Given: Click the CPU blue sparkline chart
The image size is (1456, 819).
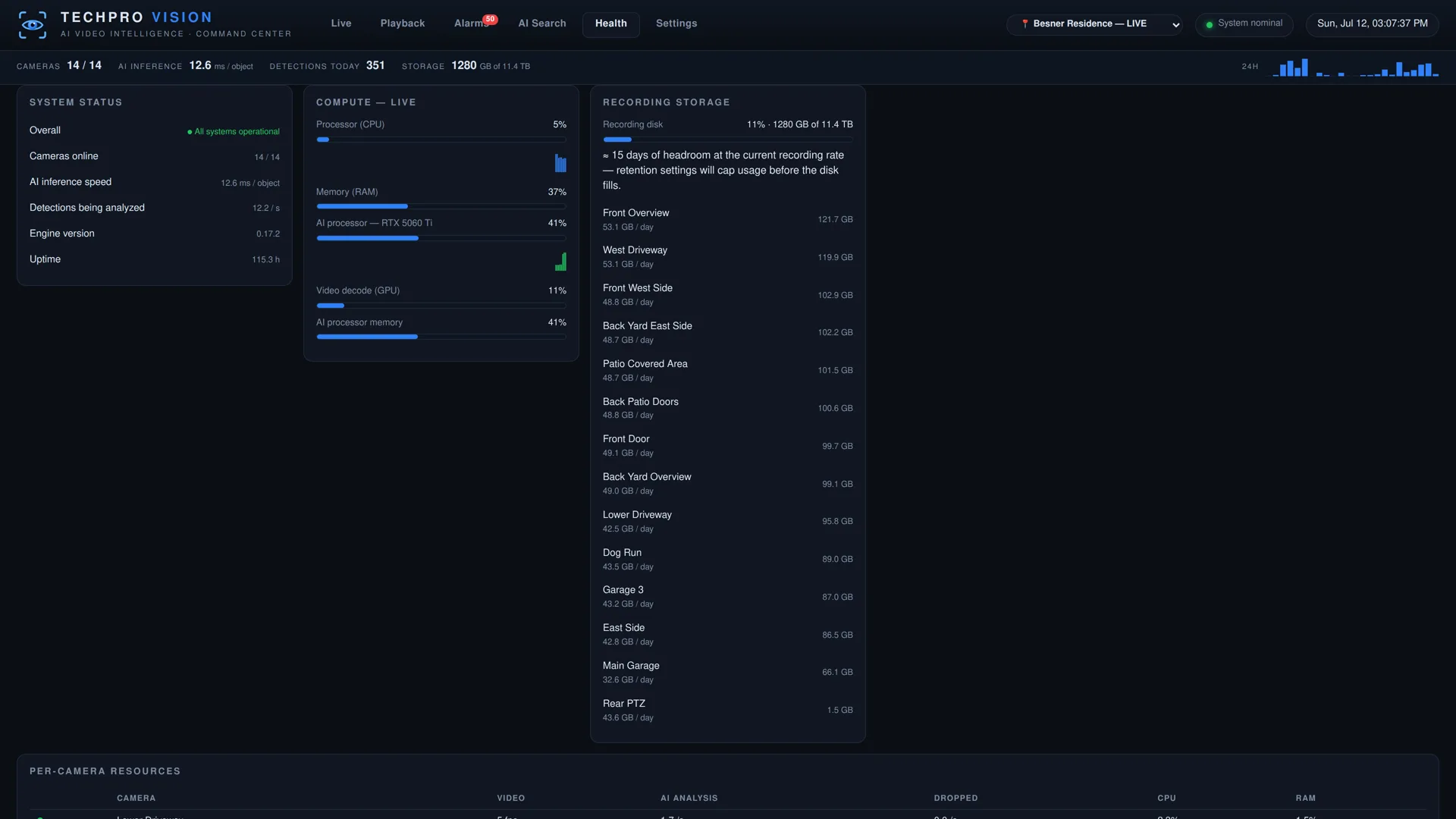Looking at the screenshot, I should 560,163.
